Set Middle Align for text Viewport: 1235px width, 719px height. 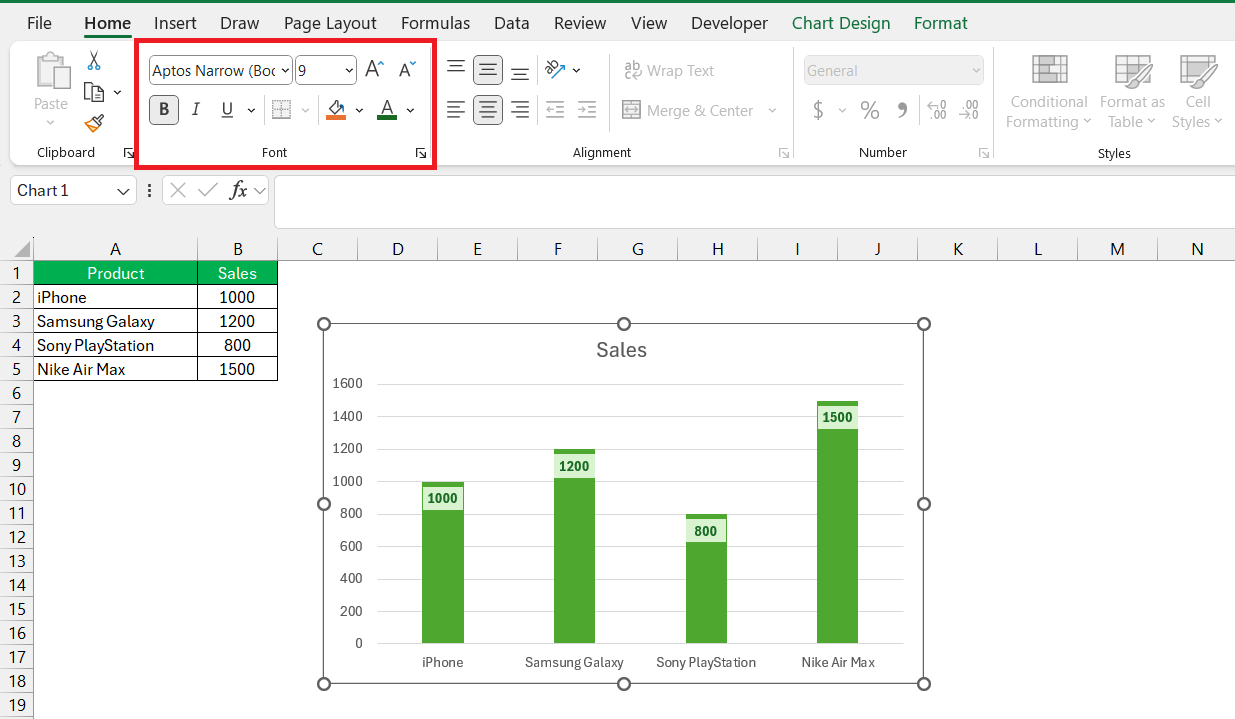pos(488,70)
